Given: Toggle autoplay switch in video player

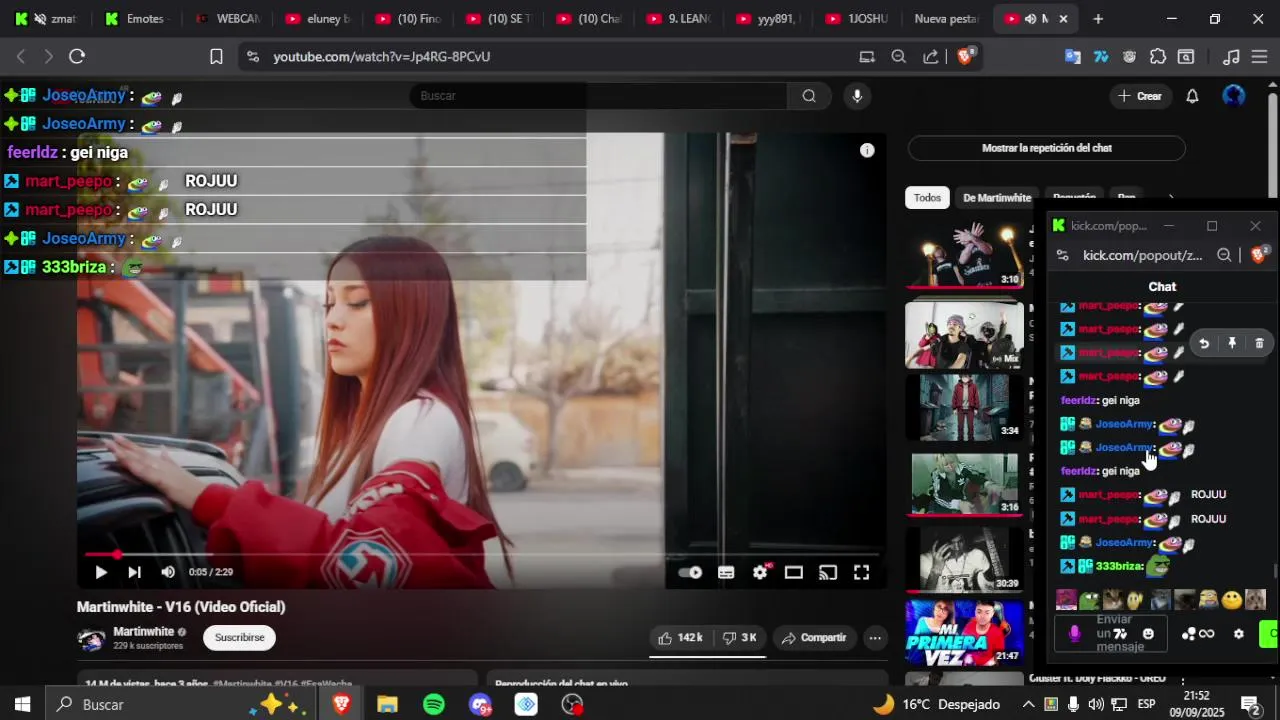Looking at the screenshot, I should click(x=690, y=573).
